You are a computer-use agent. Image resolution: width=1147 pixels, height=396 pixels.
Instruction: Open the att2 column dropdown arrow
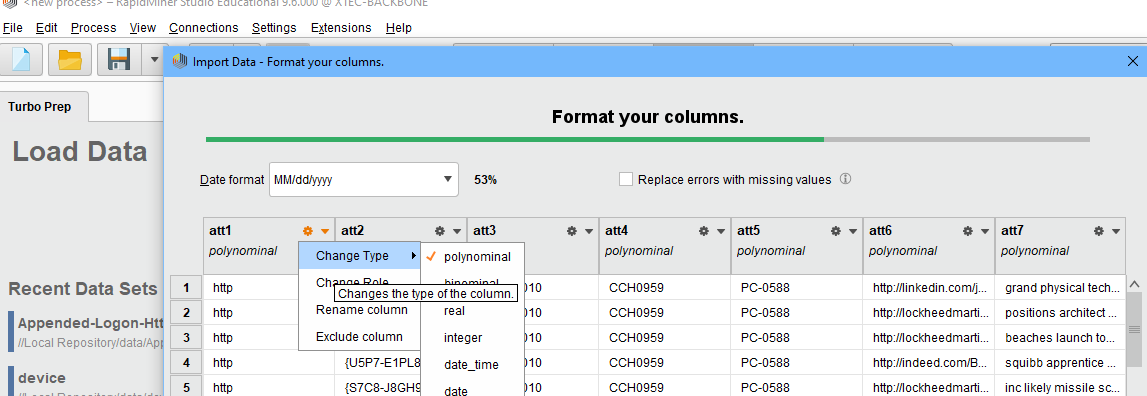[x=457, y=232]
